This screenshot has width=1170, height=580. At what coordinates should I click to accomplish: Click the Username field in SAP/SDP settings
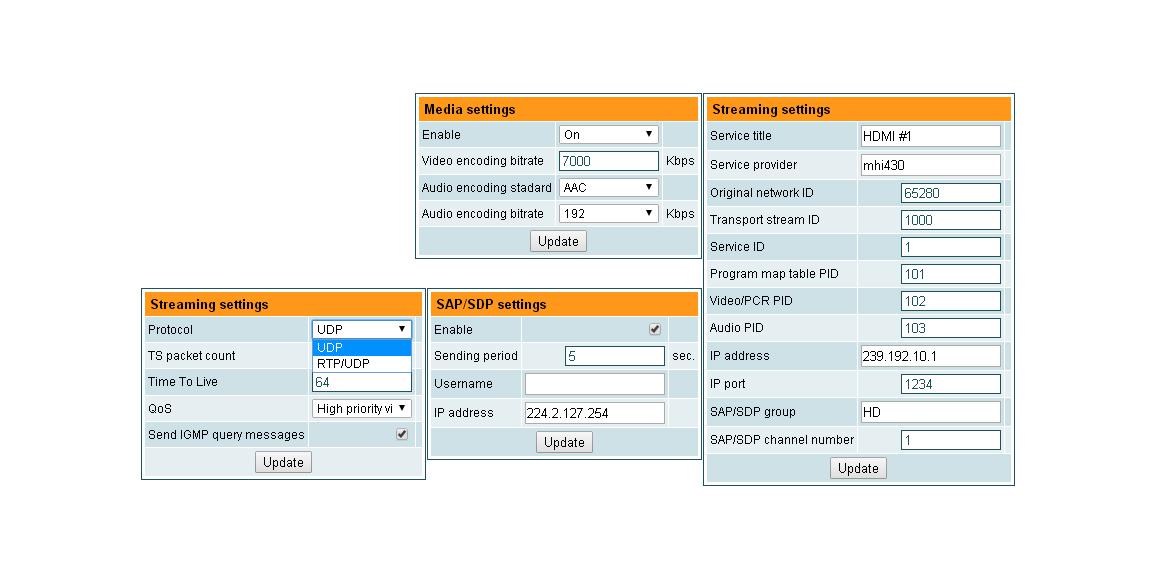pos(594,383)
